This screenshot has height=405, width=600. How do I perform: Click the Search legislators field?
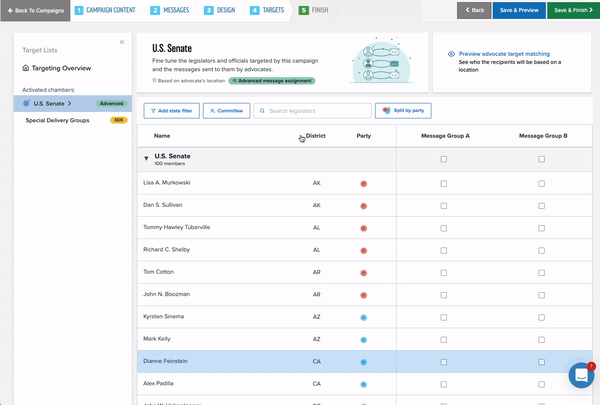pyautogui.click(x=312, y=111)
